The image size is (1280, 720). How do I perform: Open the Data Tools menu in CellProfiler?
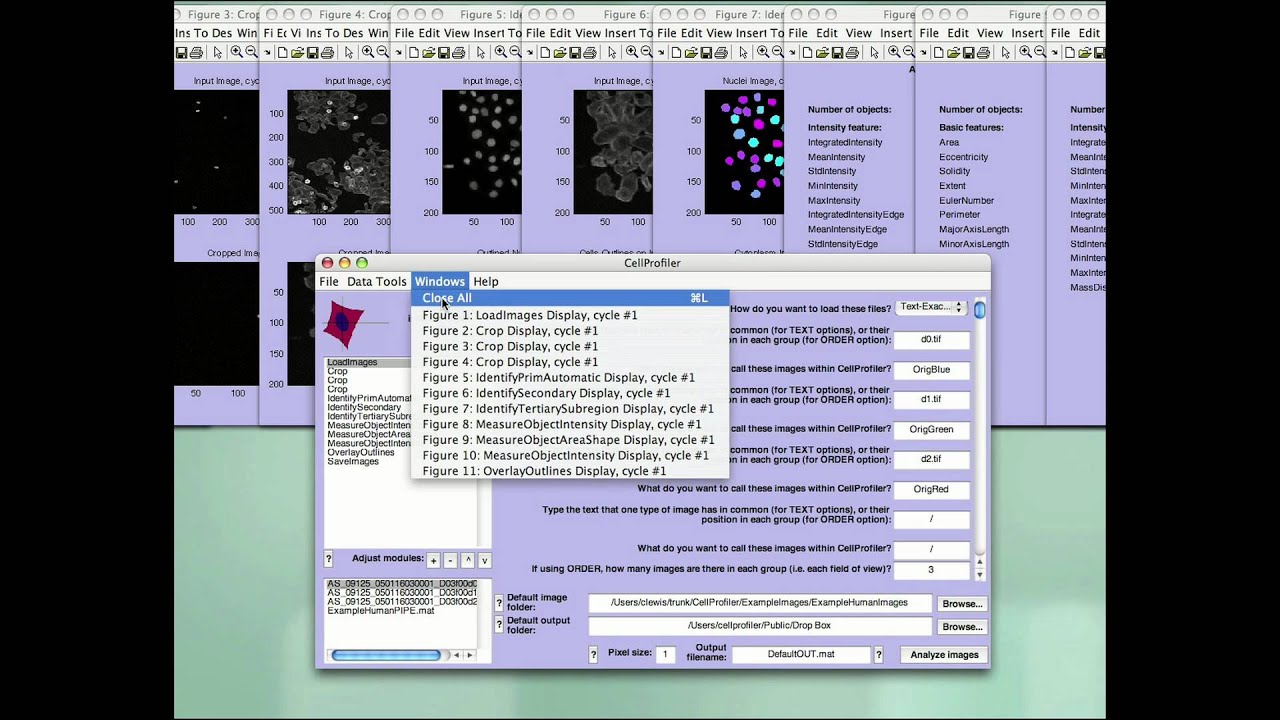[x=377, y=282]
